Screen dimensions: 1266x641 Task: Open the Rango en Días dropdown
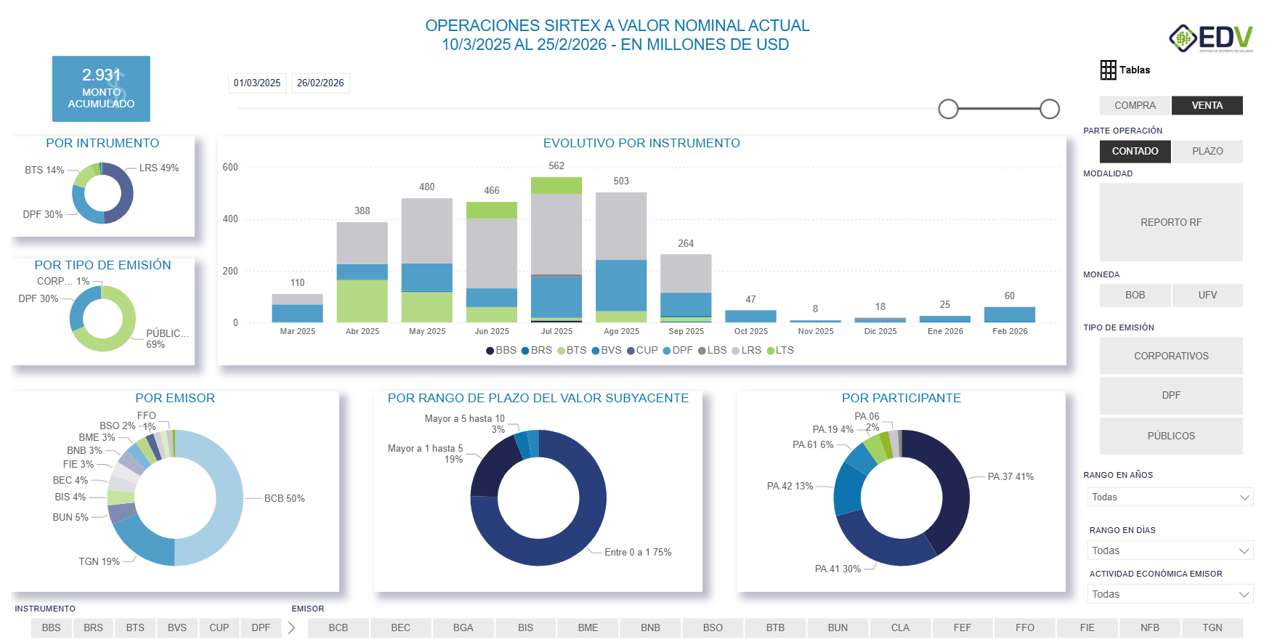tap(1169, 550)
